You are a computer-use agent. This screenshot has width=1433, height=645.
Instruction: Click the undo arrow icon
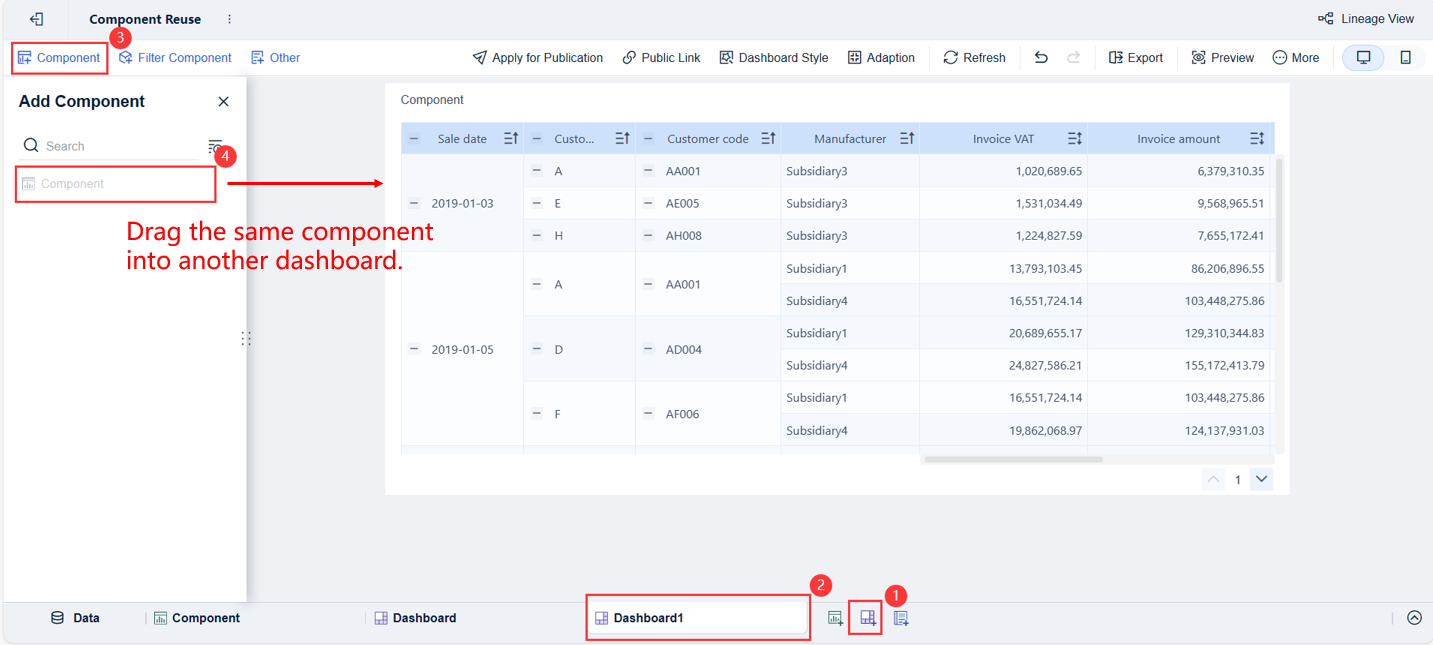pos(1041,57)
